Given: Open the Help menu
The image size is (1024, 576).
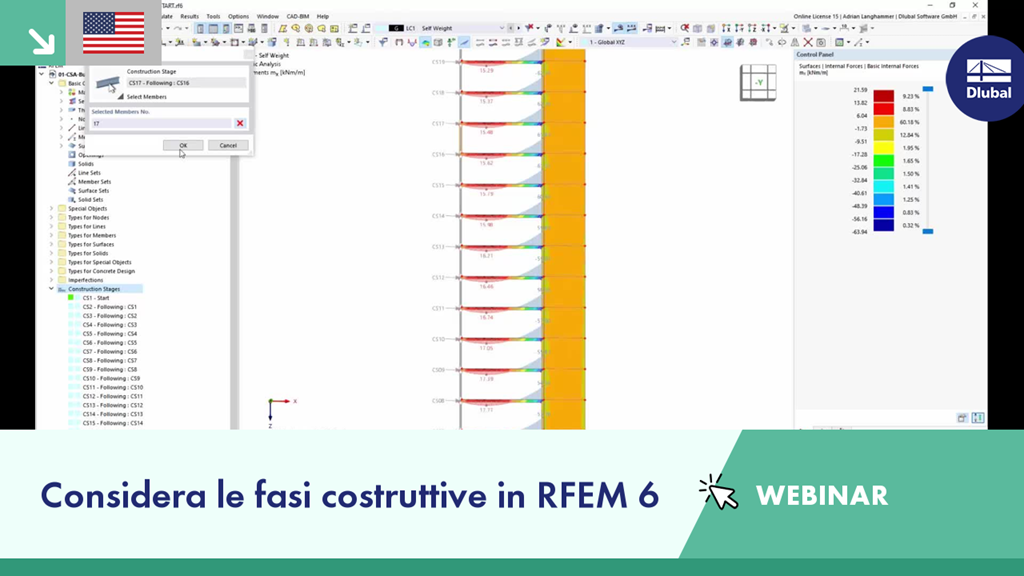Looking at the screenshot, I should point(323,16).
